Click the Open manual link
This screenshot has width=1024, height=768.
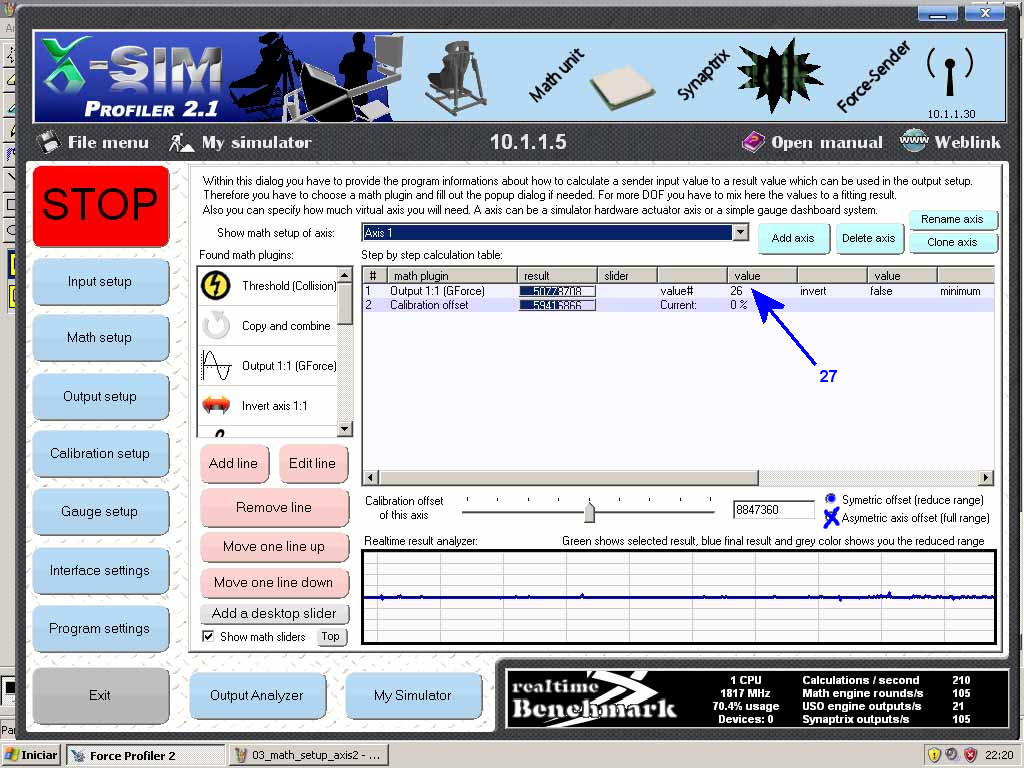[x=826, y=142]
